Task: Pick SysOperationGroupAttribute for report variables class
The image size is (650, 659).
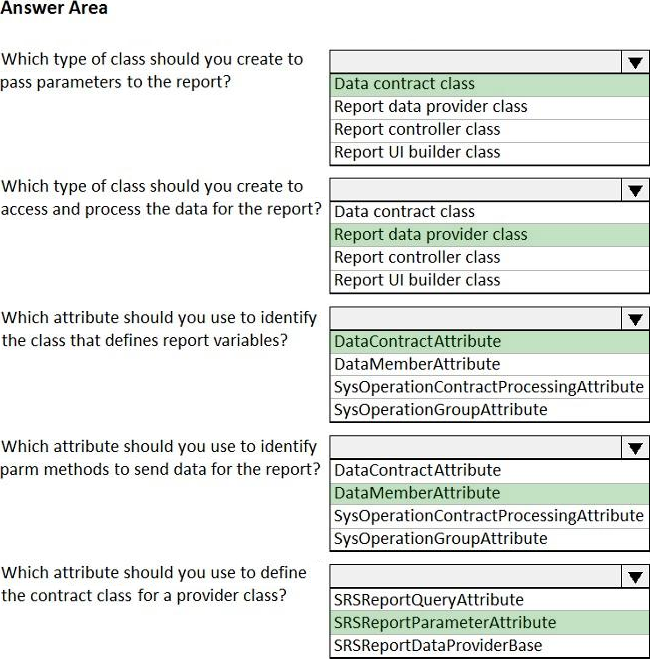Action: tap(441, 410)
